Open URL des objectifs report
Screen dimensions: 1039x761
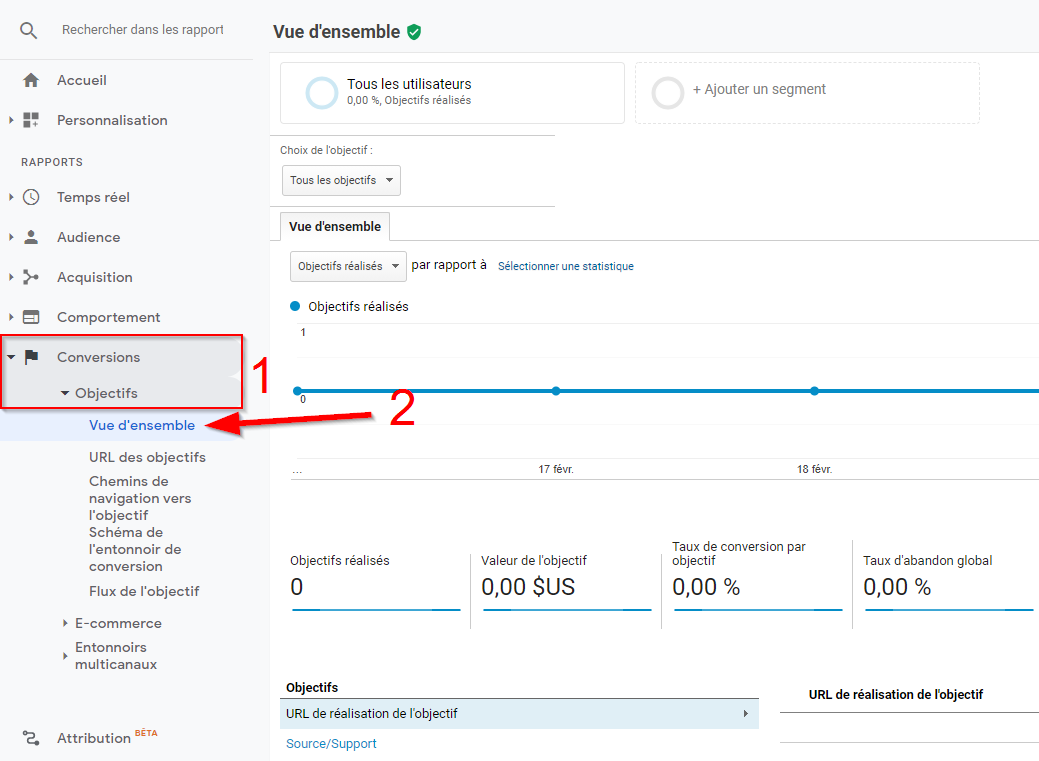(x=147, y=457)
